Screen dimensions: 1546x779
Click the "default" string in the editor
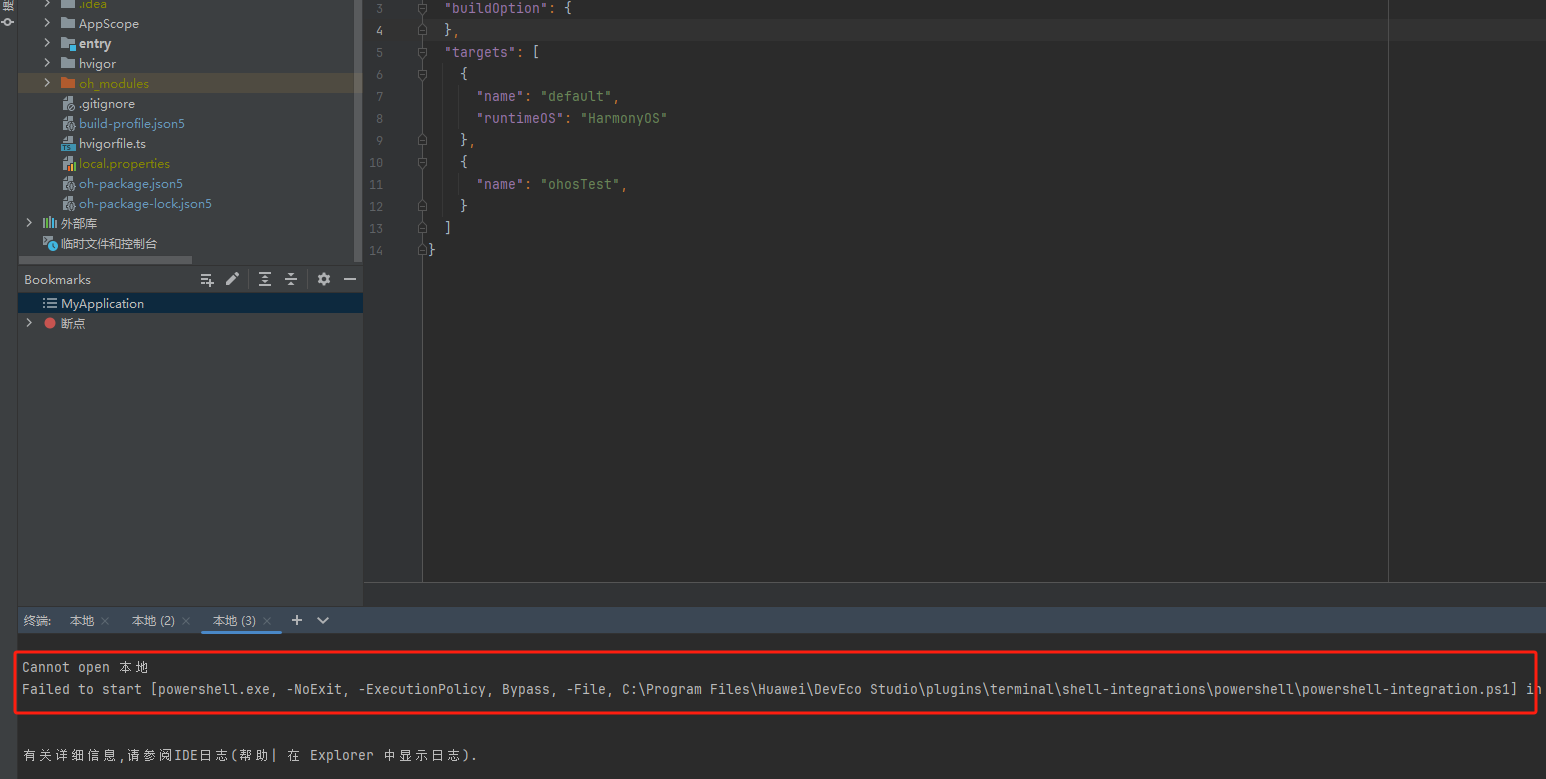tap(576, 96)
